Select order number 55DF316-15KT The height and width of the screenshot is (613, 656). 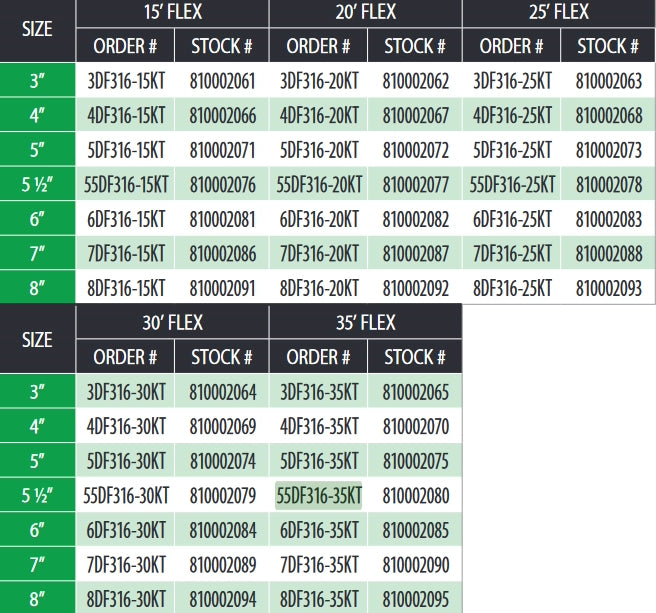point(126,185)
